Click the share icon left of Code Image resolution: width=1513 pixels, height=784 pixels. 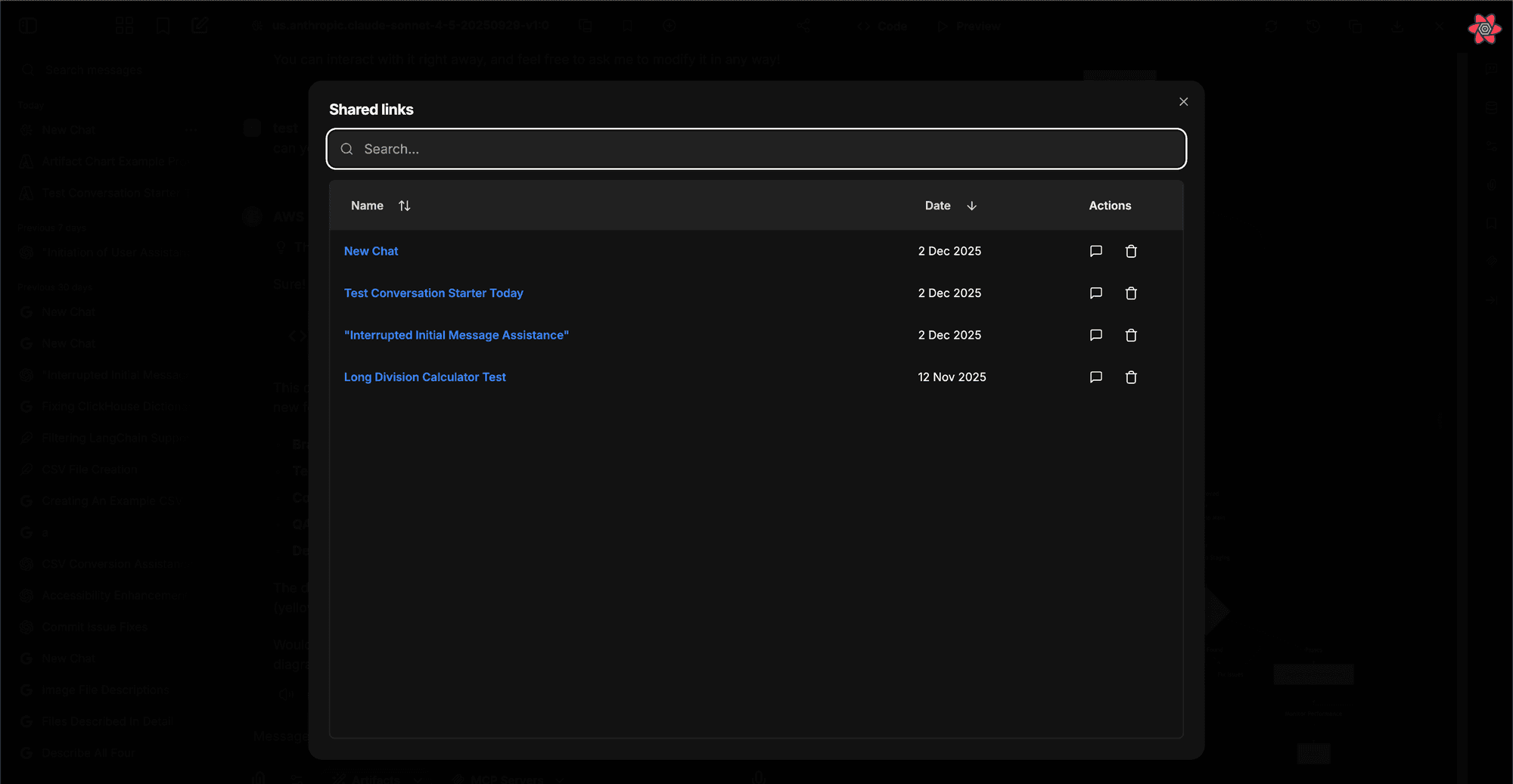(803, 26)
